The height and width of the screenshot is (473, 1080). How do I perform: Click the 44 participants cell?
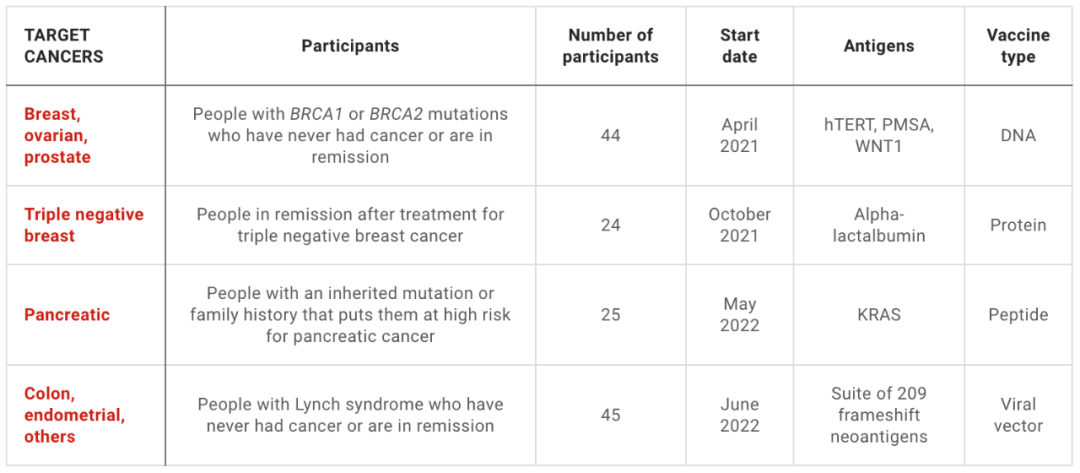[x=610, y=136]
